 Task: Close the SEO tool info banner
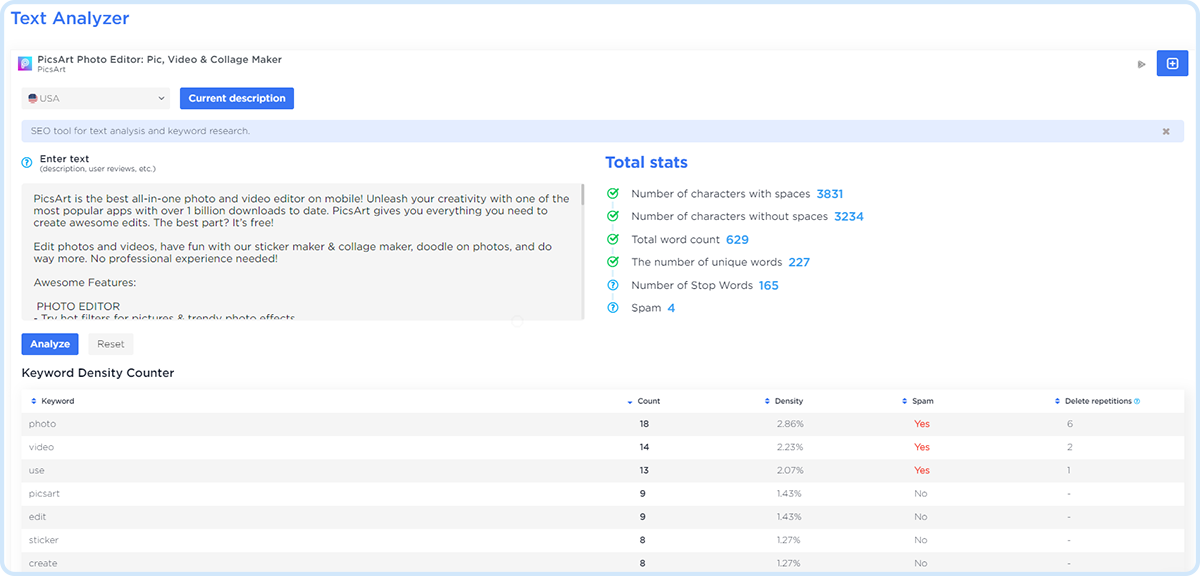pos(1166,131)
